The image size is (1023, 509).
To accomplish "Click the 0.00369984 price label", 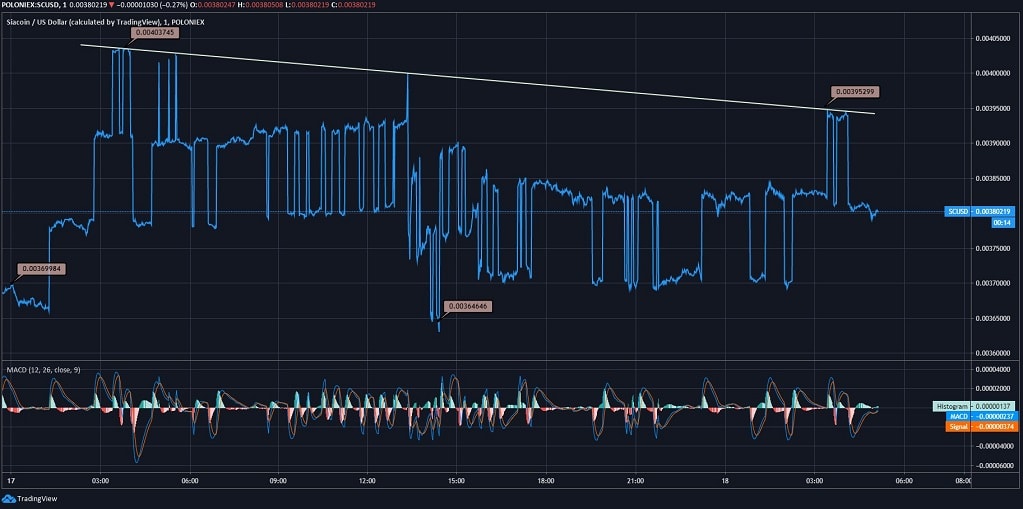I will click(x=43, y=268).
